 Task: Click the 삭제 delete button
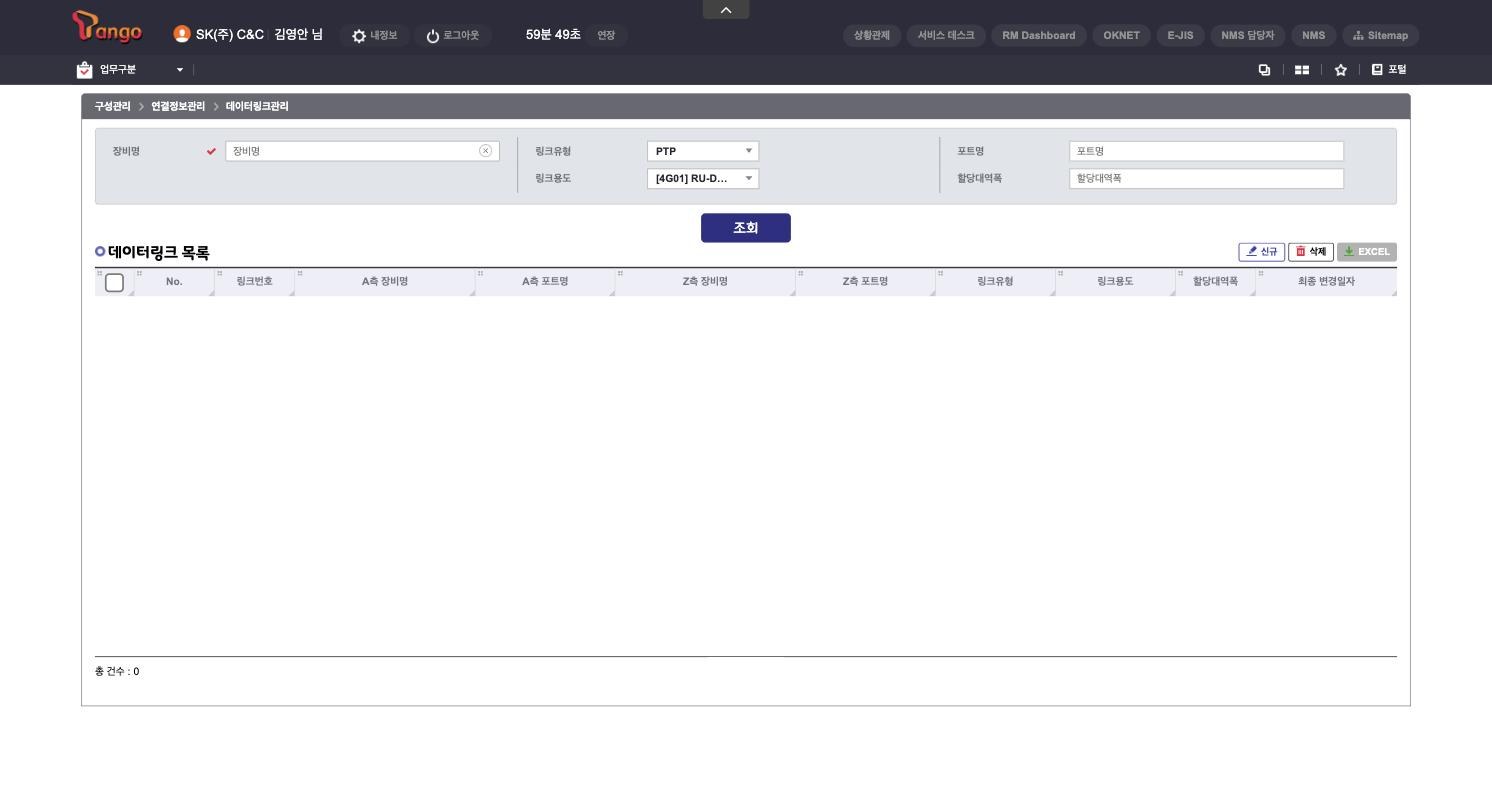[1311, 252]
